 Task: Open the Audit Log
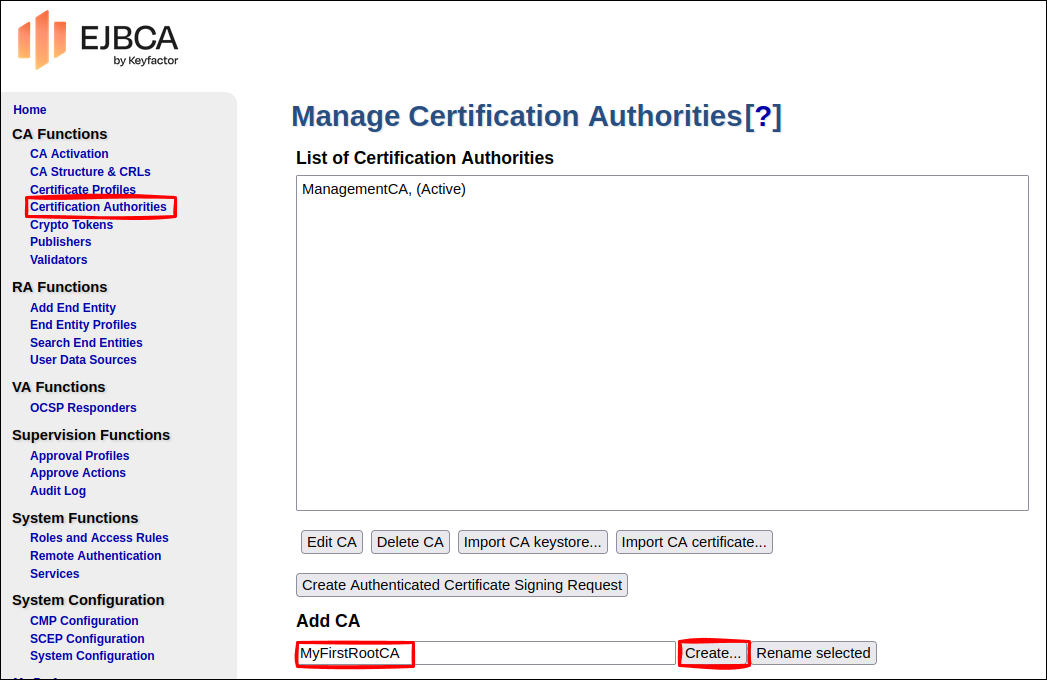point(58,491)
